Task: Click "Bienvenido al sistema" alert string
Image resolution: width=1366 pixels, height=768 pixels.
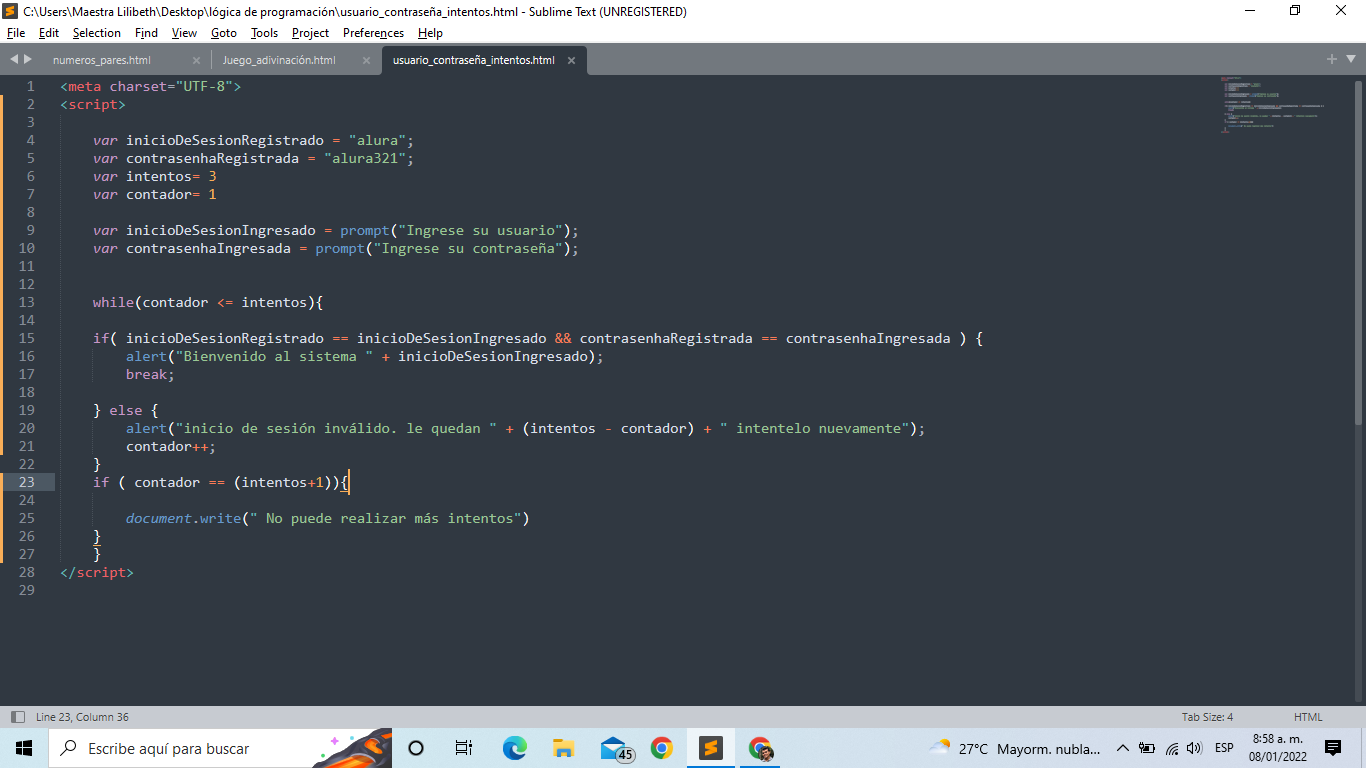Action: point(275,356)
